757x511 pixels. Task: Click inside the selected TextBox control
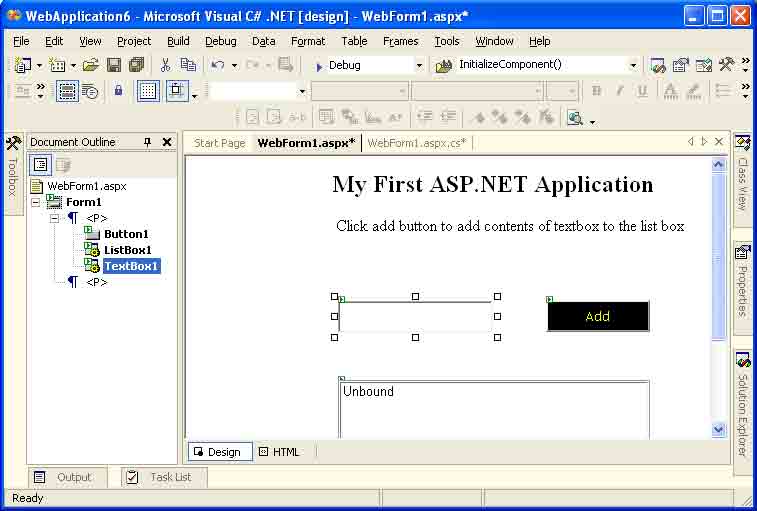pyautogui.click(x=415, y=317)
